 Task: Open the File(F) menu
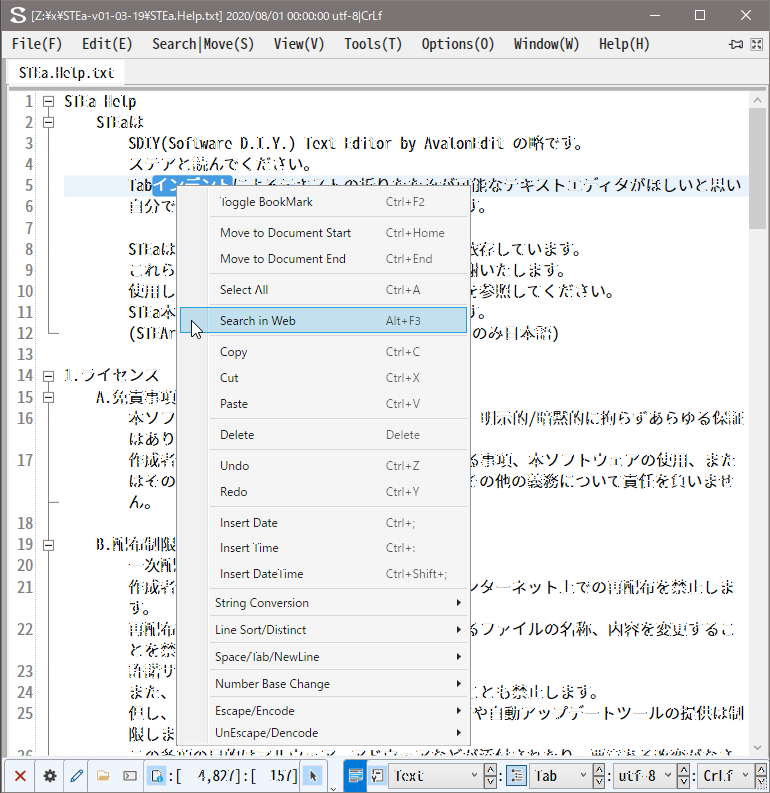pyautogui.click(x=37, y=44)
